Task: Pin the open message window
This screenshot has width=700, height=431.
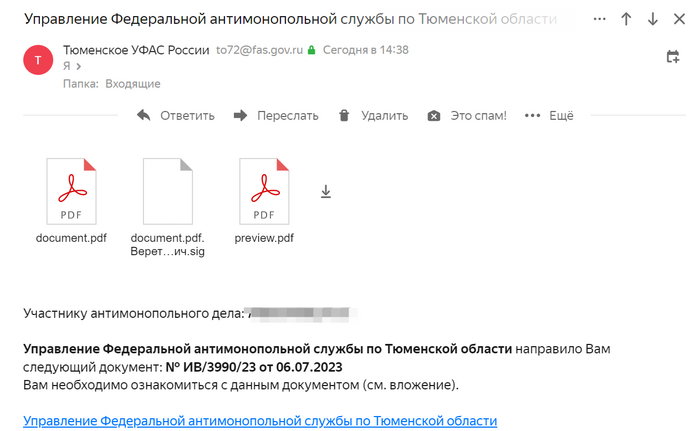Action: [x=679, y=19]
